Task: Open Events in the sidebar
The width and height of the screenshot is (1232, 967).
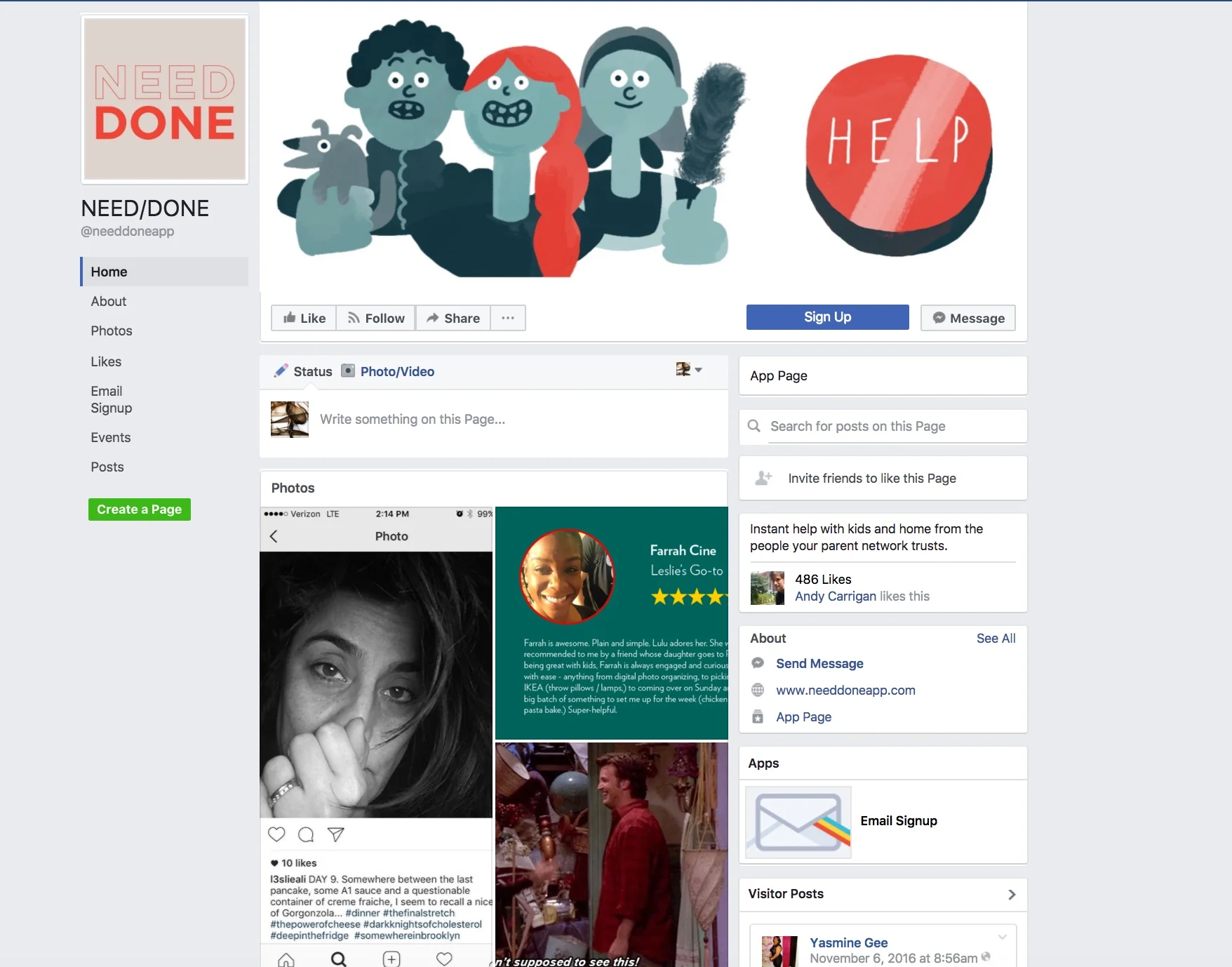Action: 110,437
